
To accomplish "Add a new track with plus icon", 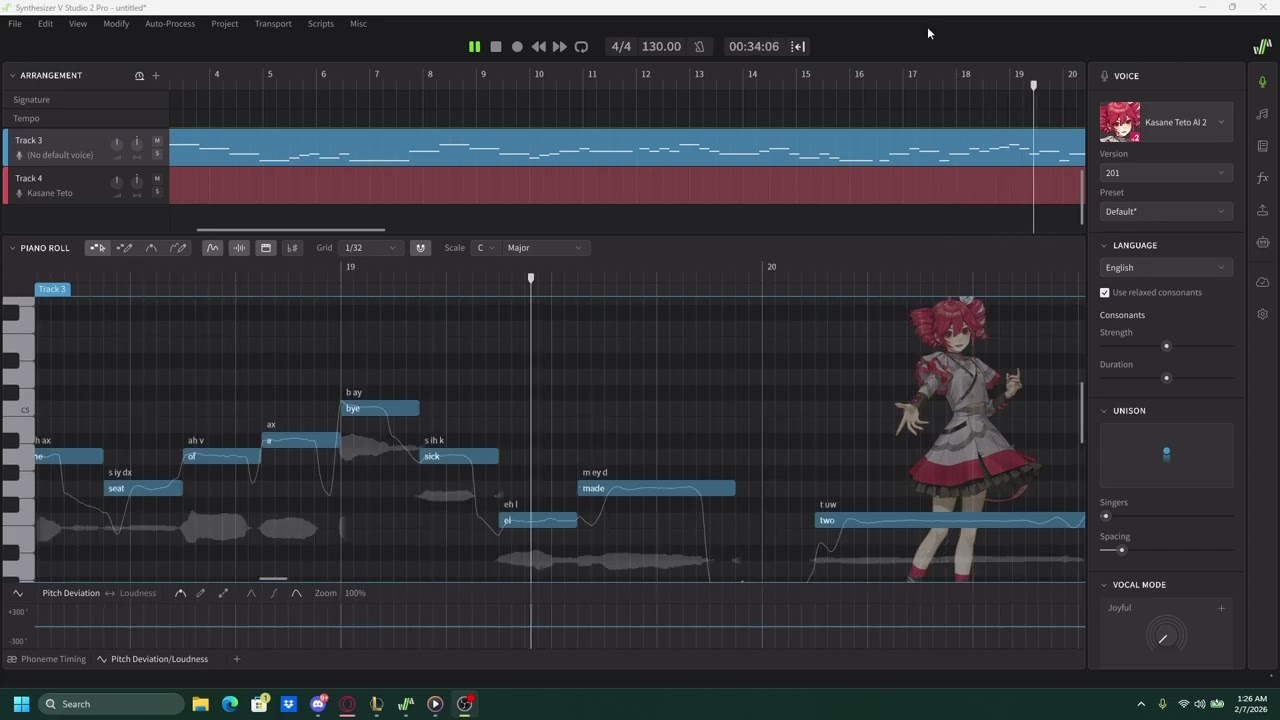I will point(155,76).
